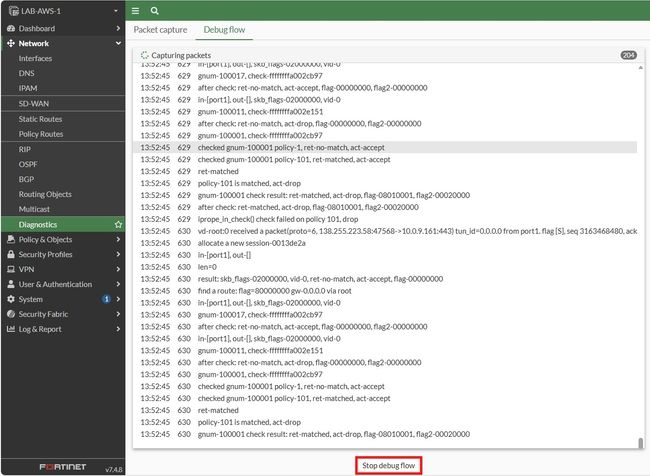The width and height of the screenshot is (650, 476).
Task: Click the Policy & Objects icon
Action: point(11,239)
